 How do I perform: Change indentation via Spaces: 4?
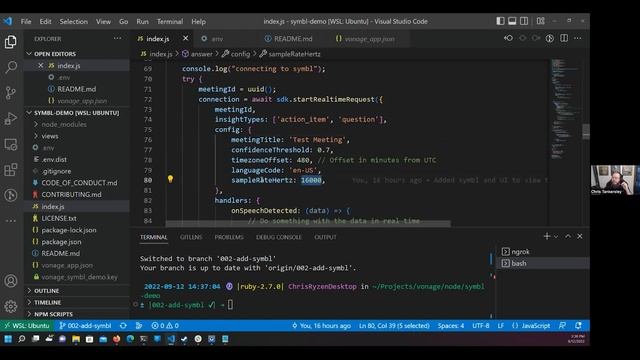[451, 326]
